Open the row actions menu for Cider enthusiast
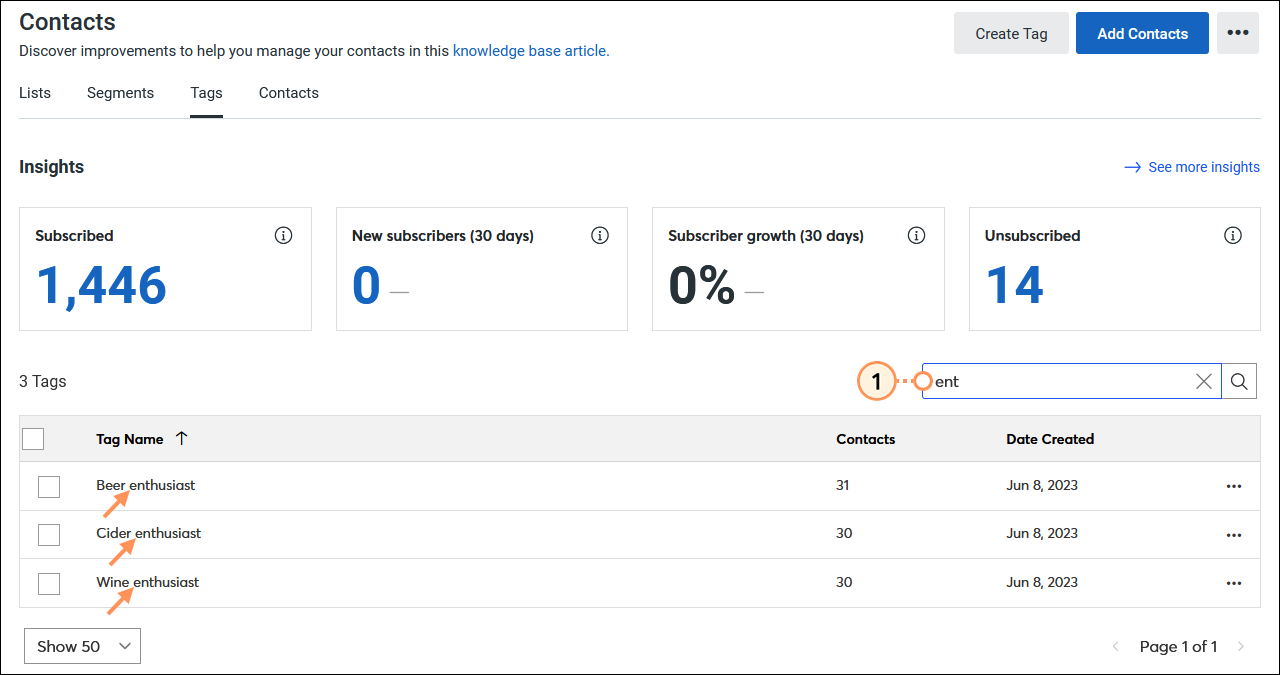1280x675 pixels. click(x=1234, y=534)
